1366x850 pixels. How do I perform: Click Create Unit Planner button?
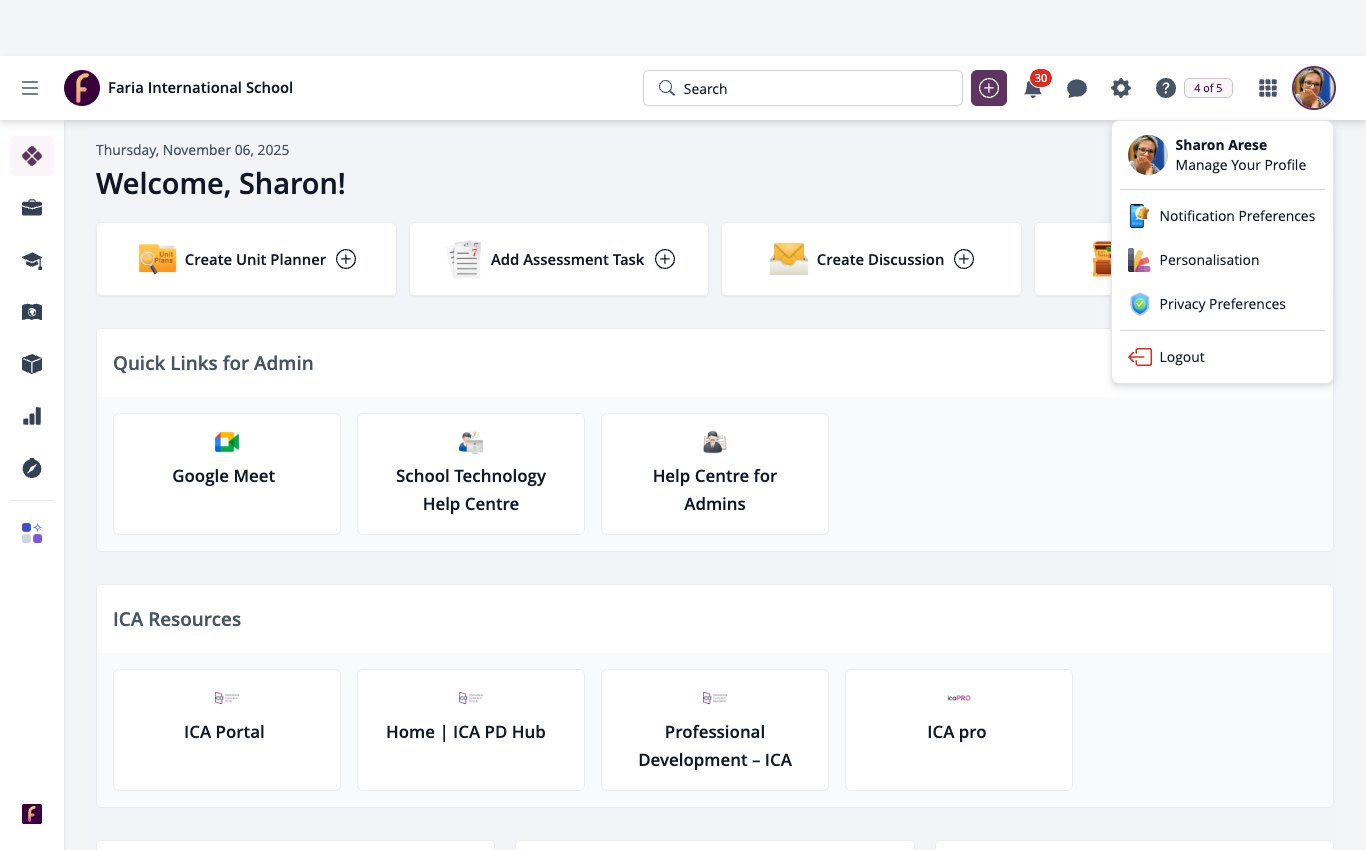[x=246, y=259]
